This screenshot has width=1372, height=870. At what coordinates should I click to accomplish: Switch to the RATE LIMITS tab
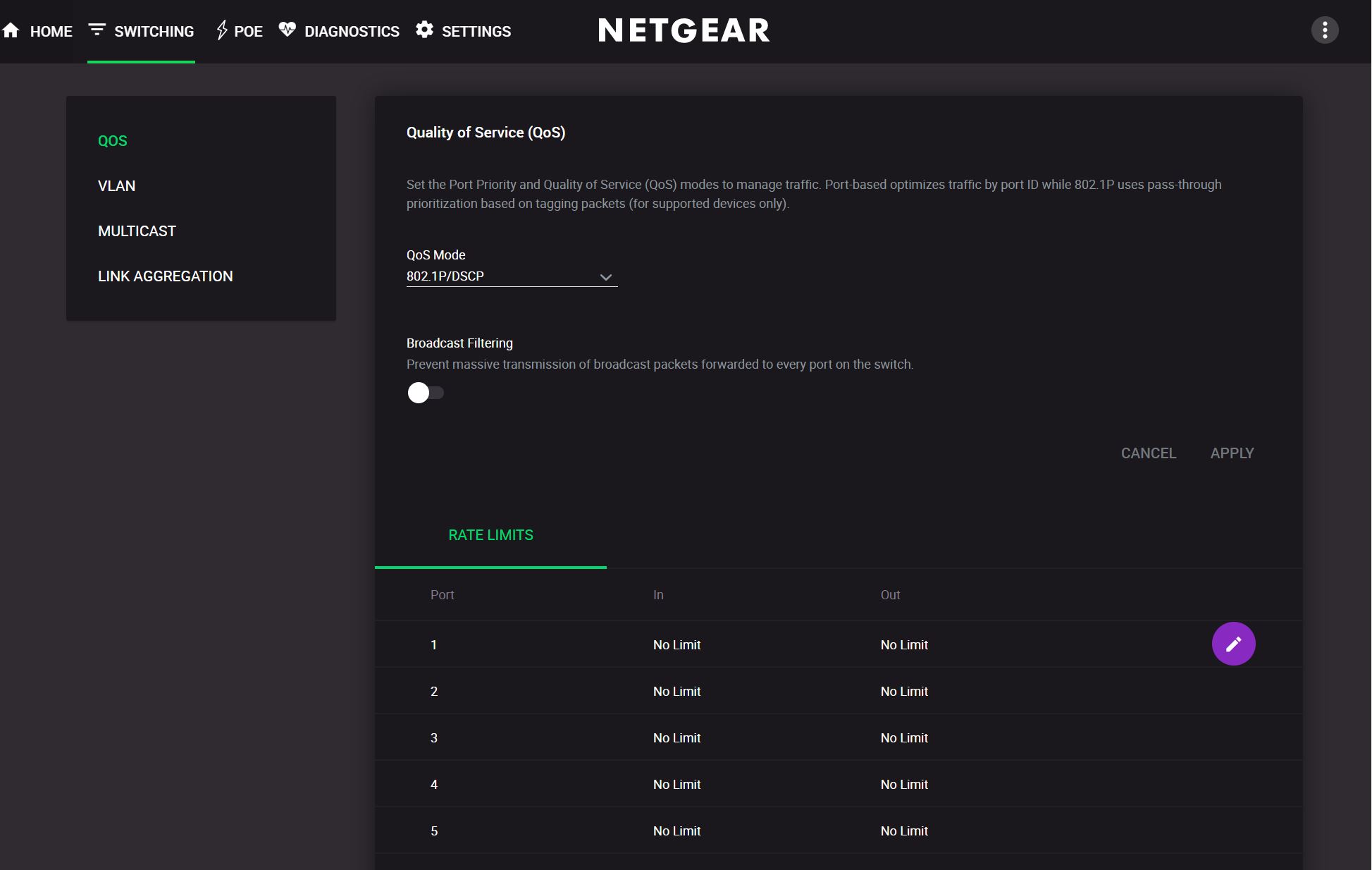pyautogui.click(x=490, y=535)
